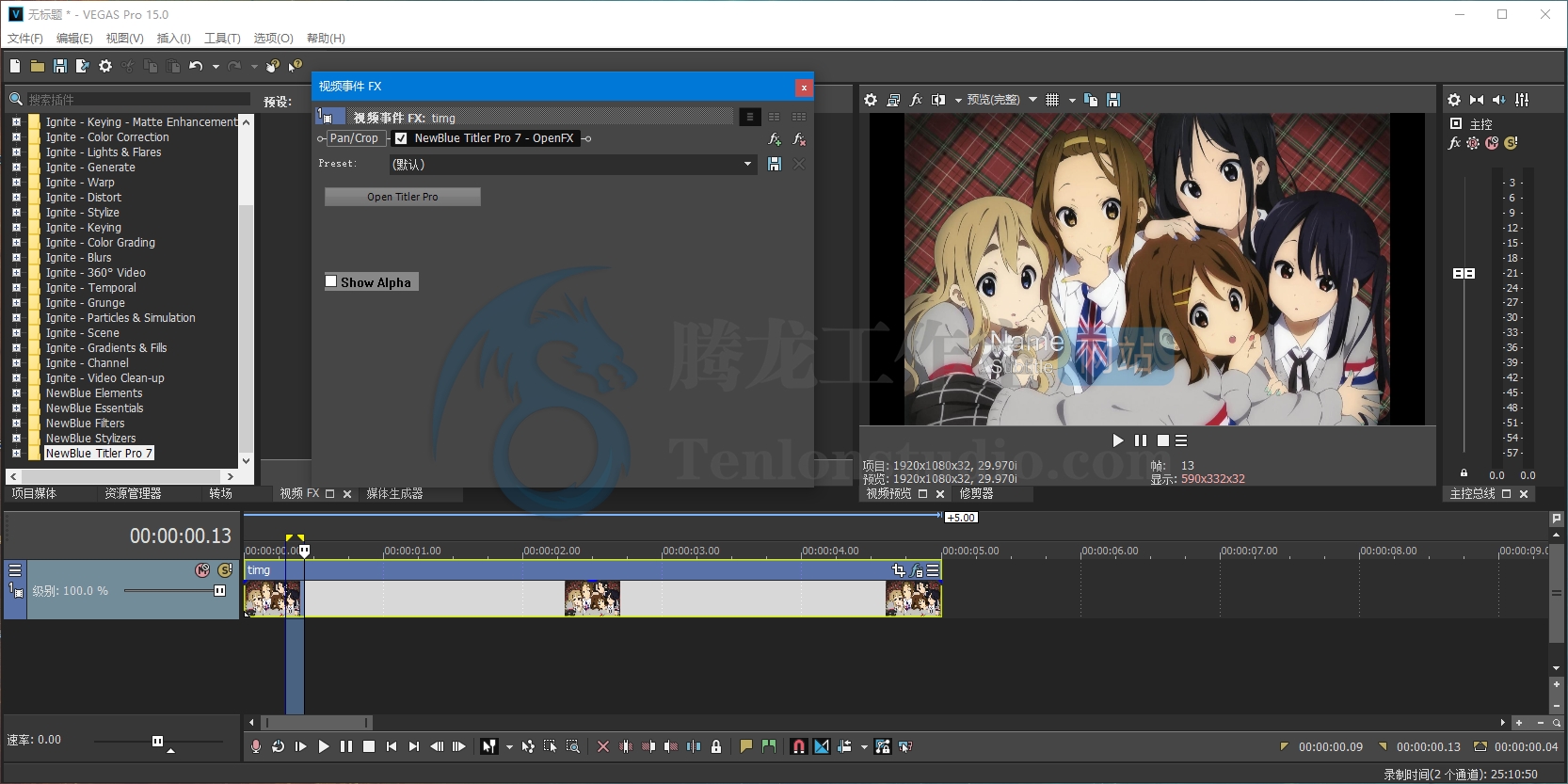Save the preset using the Preset save icon
This screenshot has height=784, width=1568.
[x=775, y=164]
